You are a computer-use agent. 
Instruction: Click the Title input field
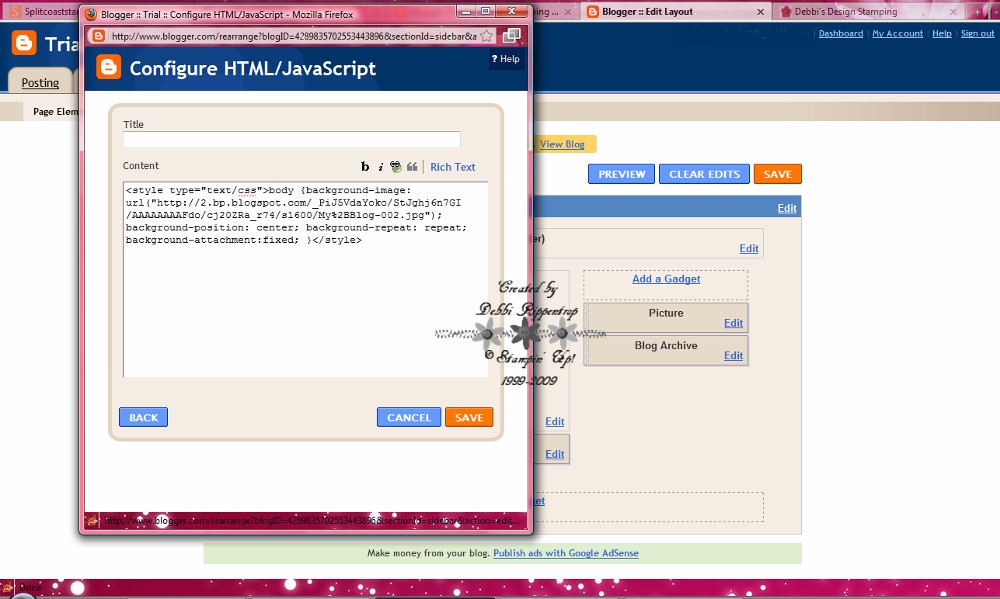coord(291,140)
